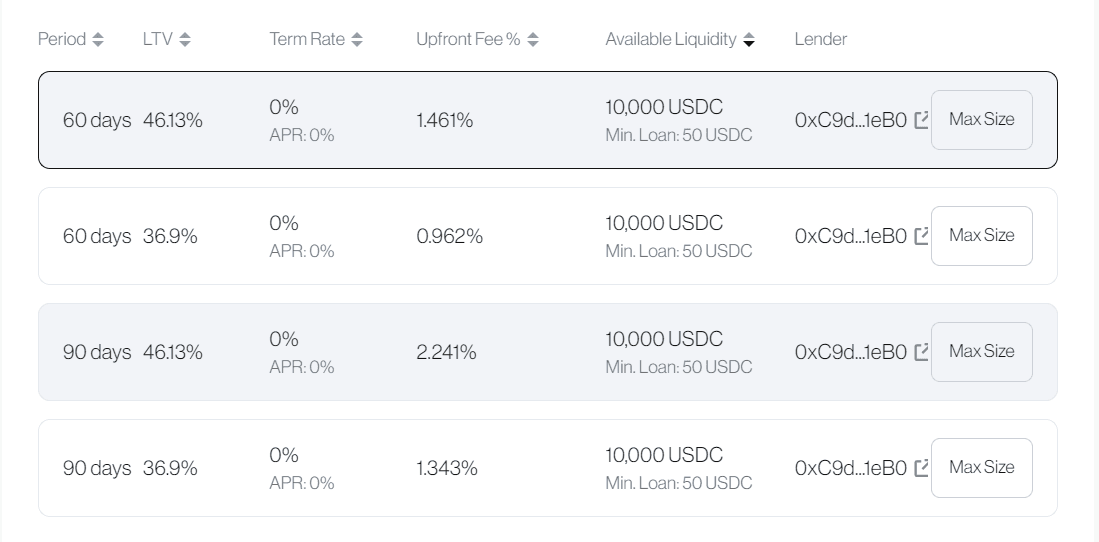Click Max Size for the 1.343% fee offer
The height and width of the screenshot is (542, 1099).
click(x=981, y=468)
